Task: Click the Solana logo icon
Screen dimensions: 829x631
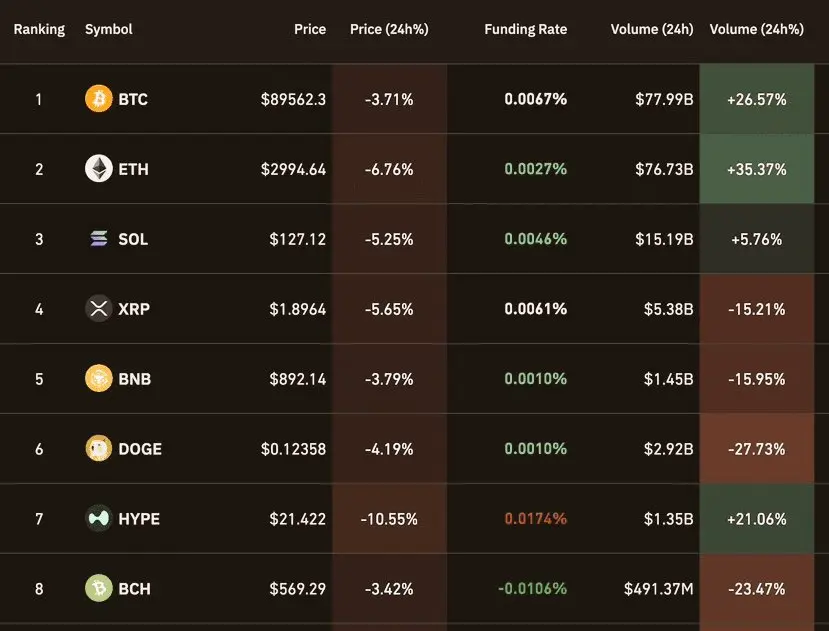Action: click(x=98, y=239)
